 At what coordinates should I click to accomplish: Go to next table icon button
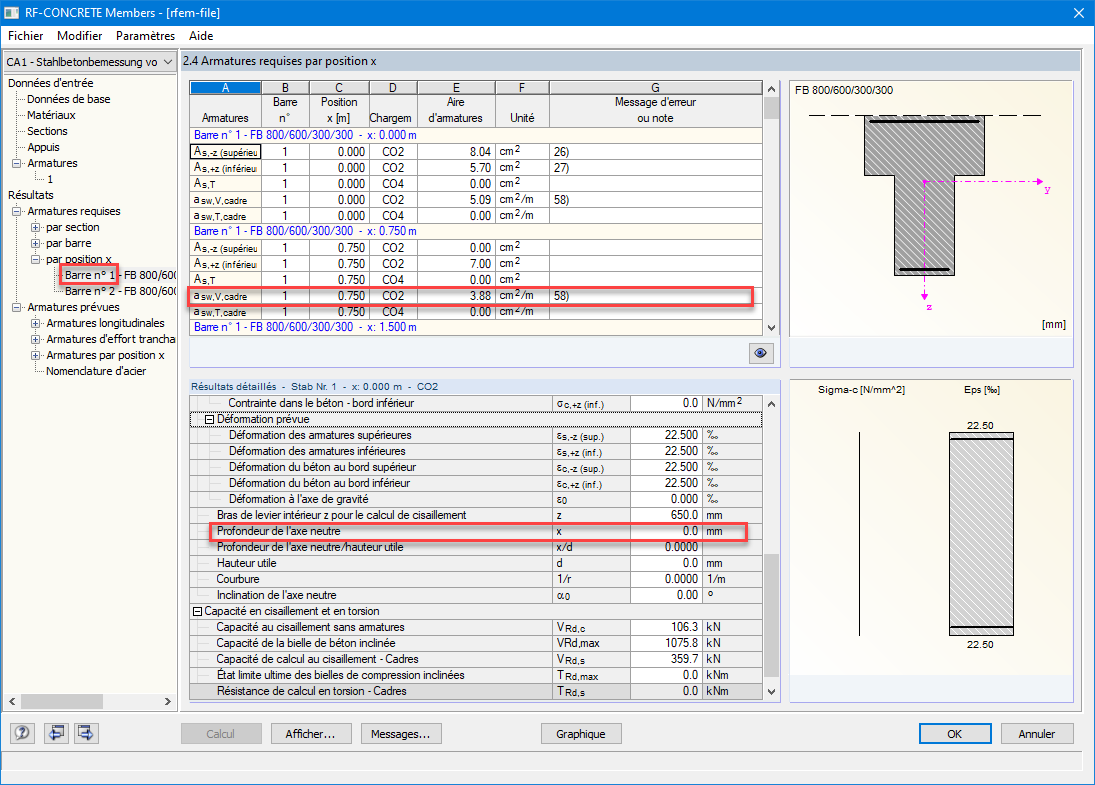point(86,733)
